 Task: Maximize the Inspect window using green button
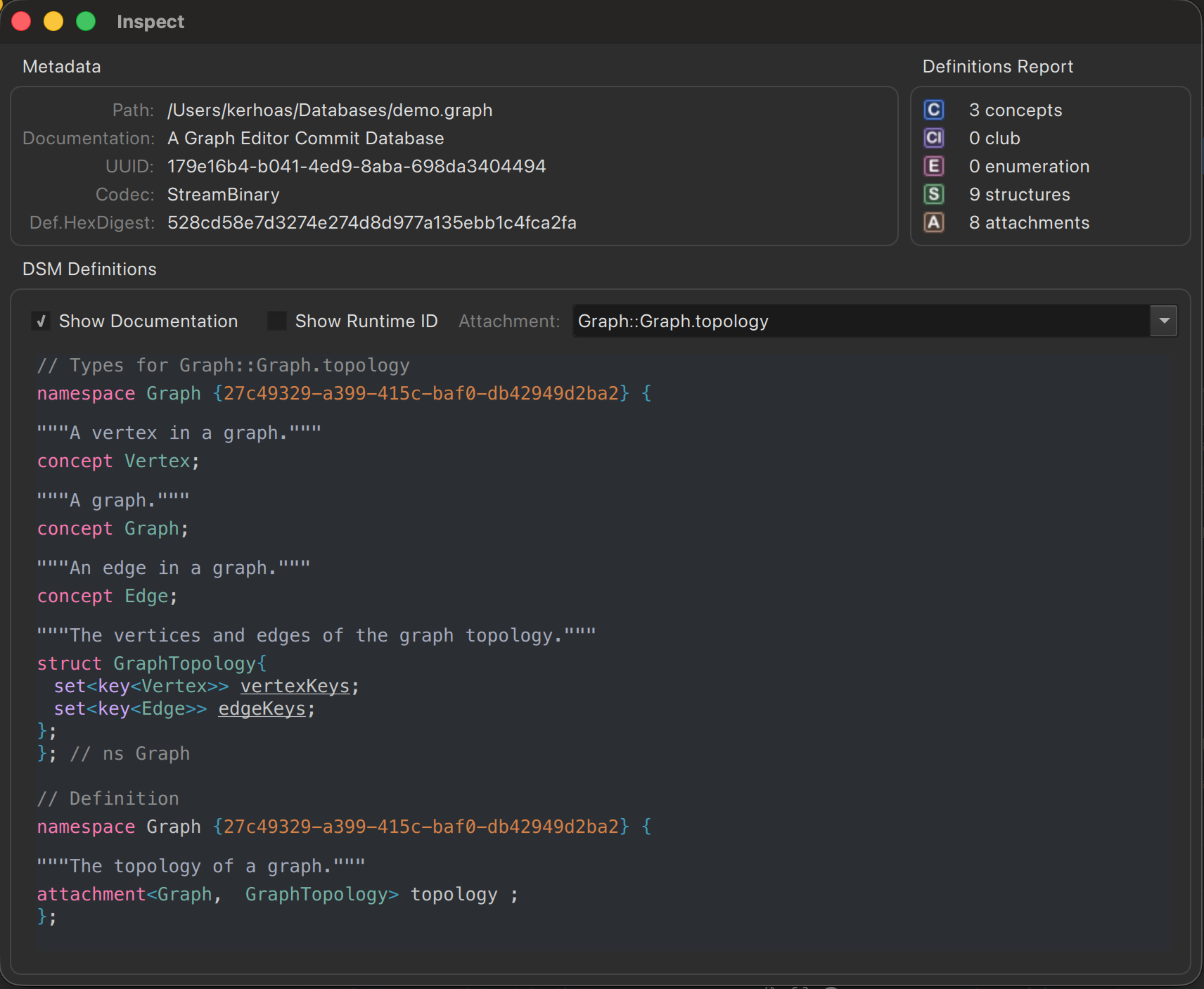pos(86,21)
